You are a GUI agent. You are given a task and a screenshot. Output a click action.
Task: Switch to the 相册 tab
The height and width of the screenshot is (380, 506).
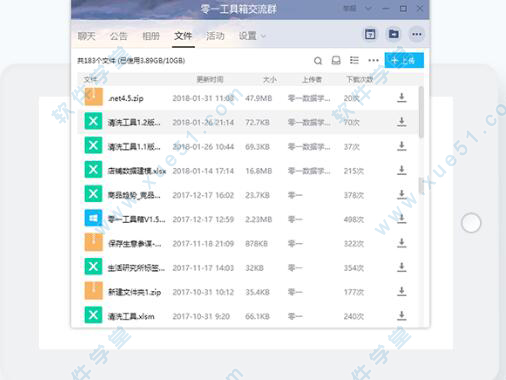coord(151,36)
